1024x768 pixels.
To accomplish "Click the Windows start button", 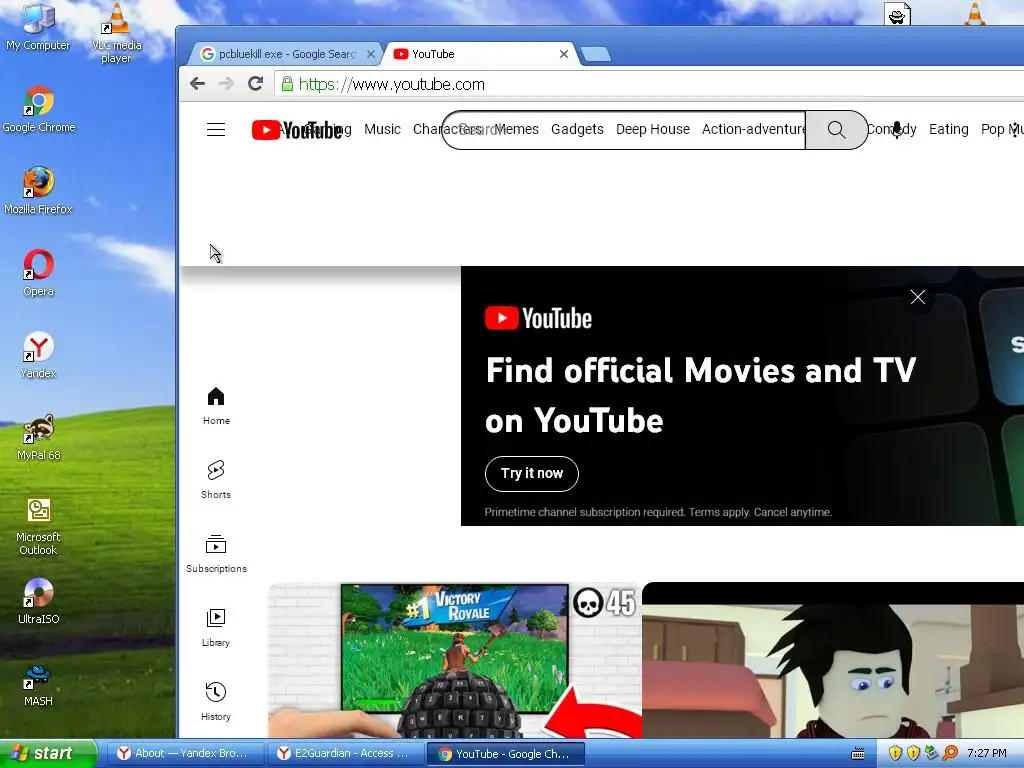I will (x=48, y=754).
